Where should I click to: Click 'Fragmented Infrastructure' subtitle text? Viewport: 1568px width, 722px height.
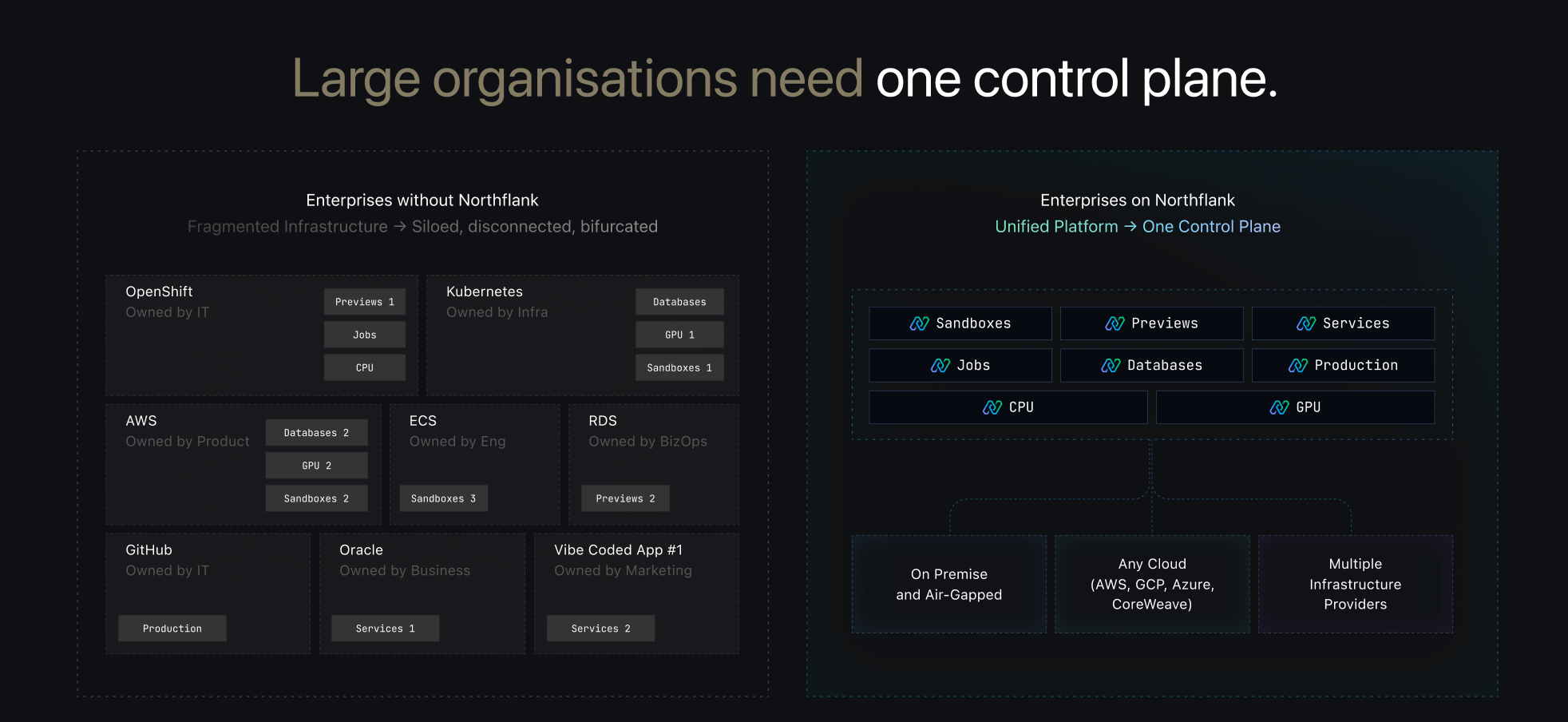pyautogui.click(x=287, y=227)
